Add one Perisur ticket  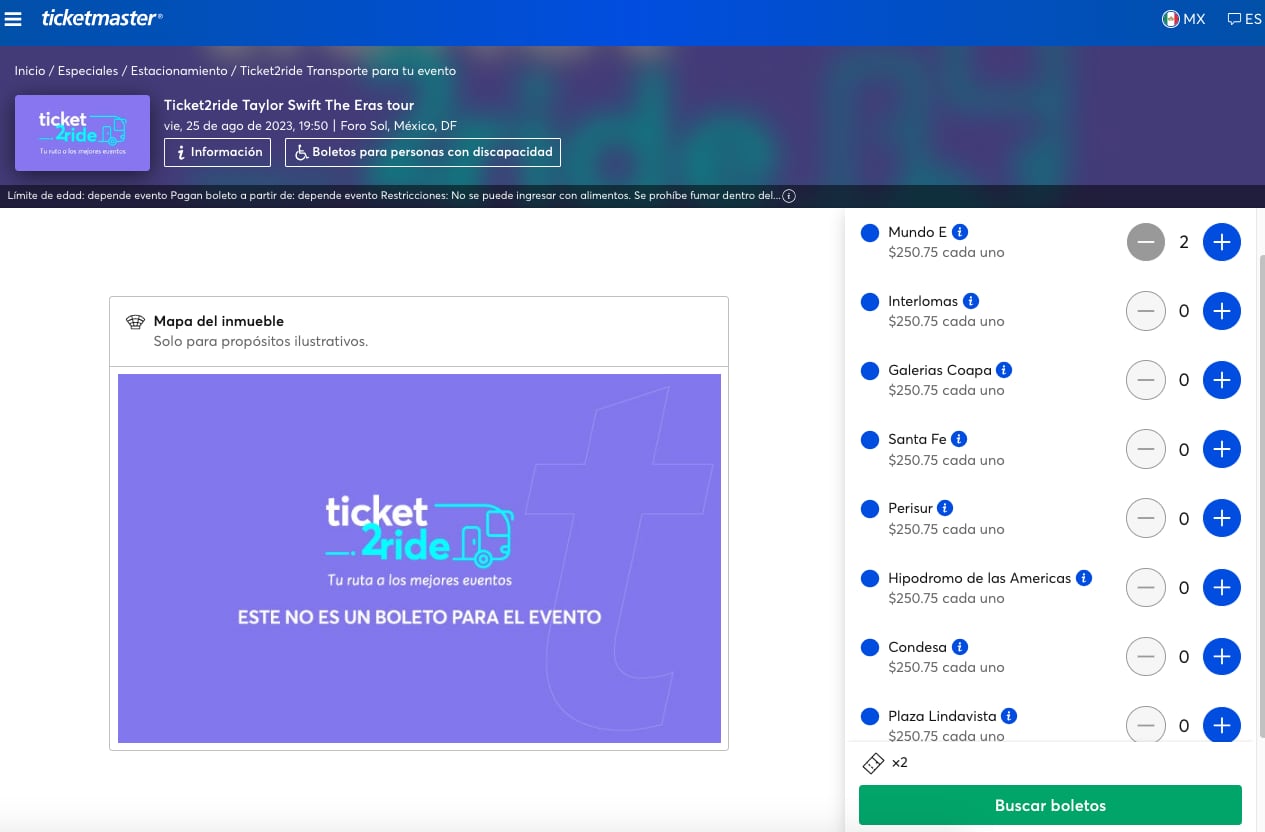click(x=1221, y=518)
